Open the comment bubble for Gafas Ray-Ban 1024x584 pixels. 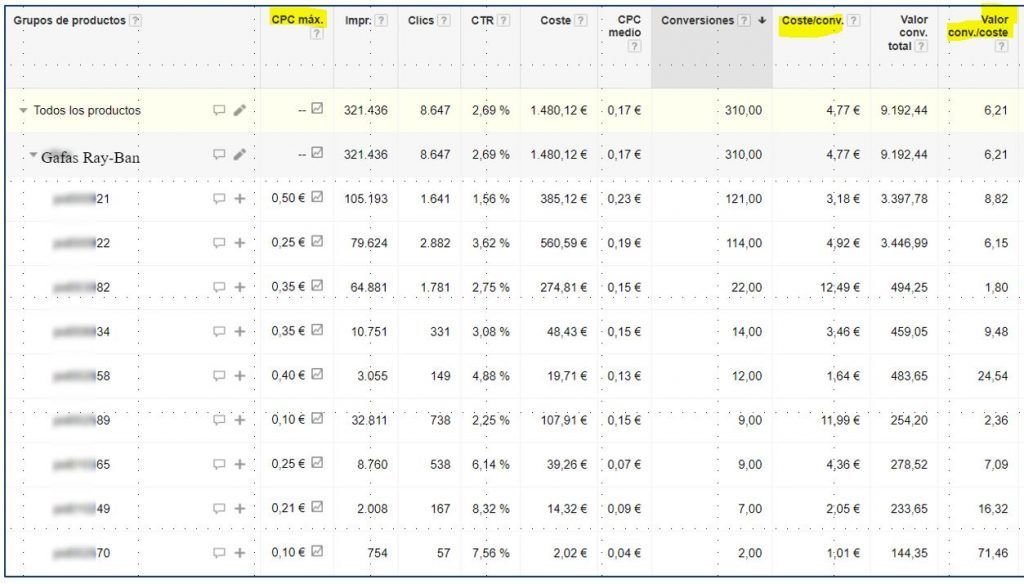pos(219,155)
